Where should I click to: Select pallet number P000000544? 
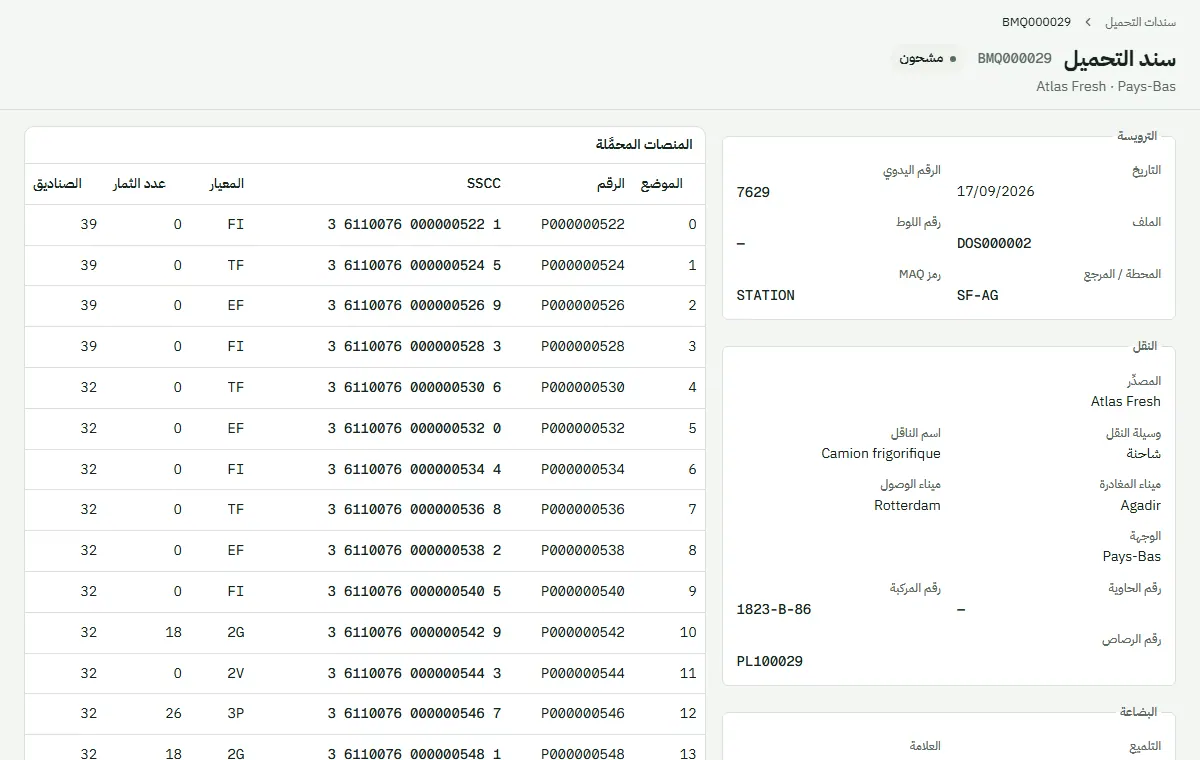(x=583, y=674)
